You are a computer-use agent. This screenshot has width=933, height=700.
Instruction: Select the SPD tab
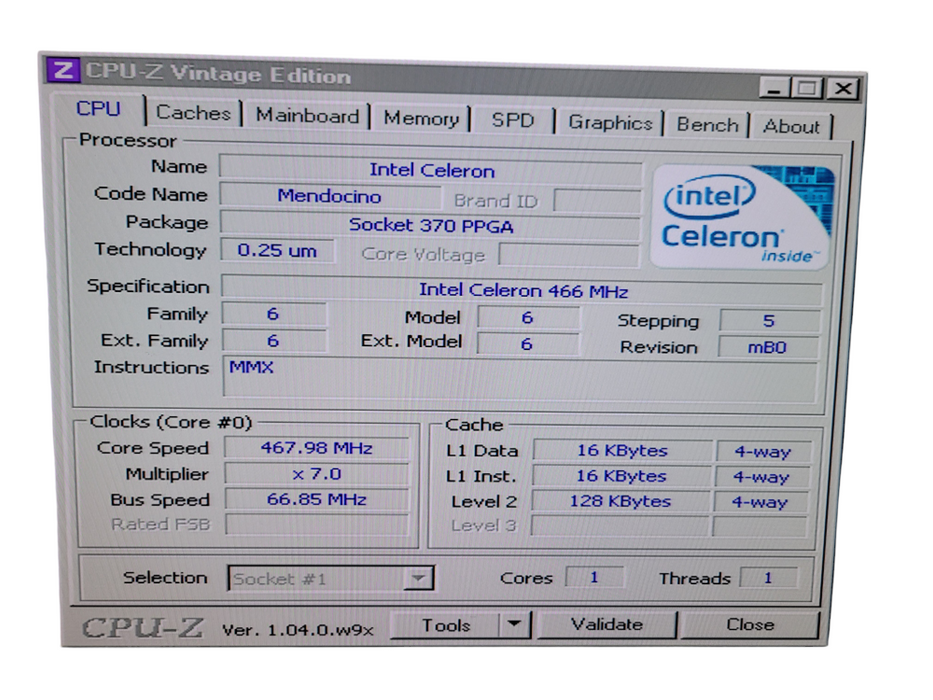[512, 120]
